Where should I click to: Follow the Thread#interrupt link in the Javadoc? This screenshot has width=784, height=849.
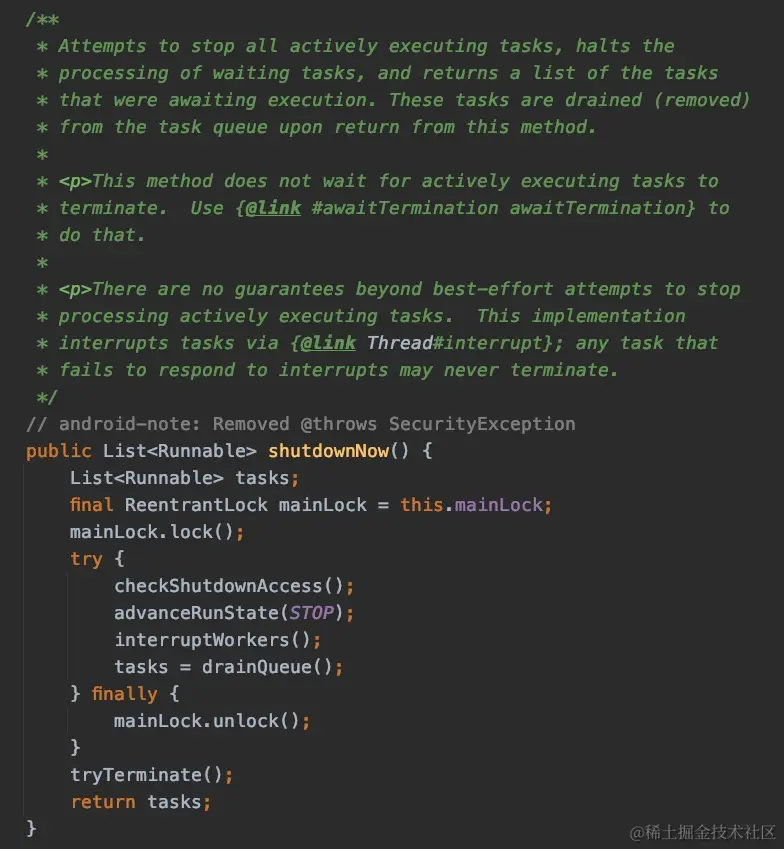click(x=455, y=343)
